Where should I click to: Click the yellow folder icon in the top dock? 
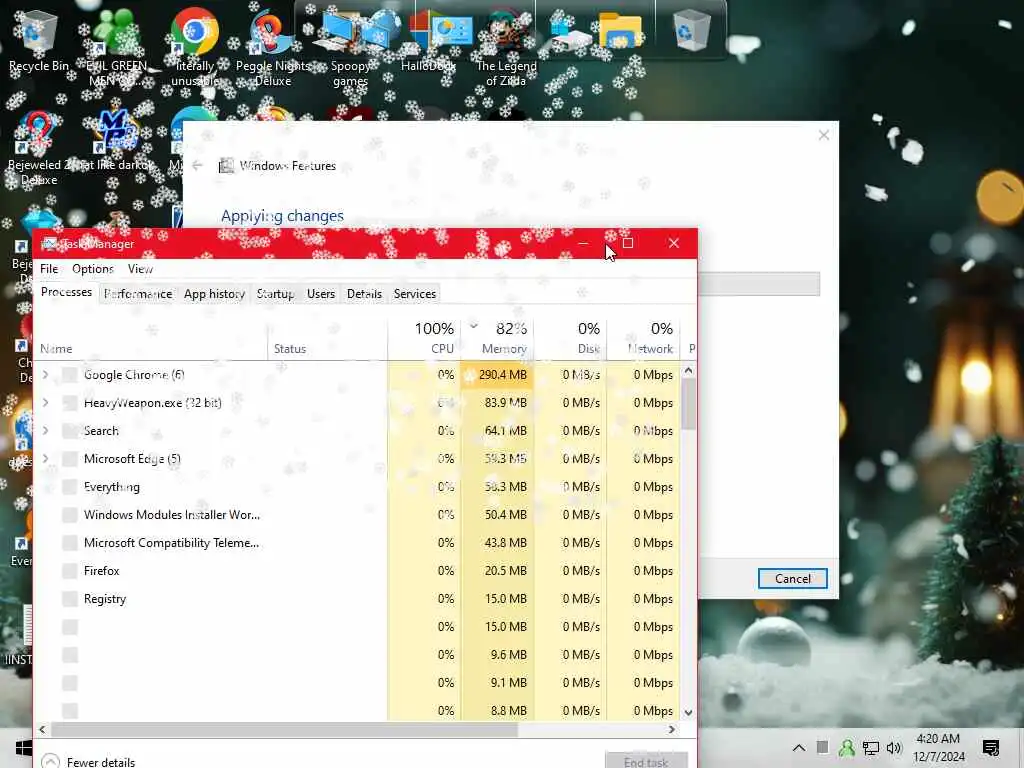(620, 30)
